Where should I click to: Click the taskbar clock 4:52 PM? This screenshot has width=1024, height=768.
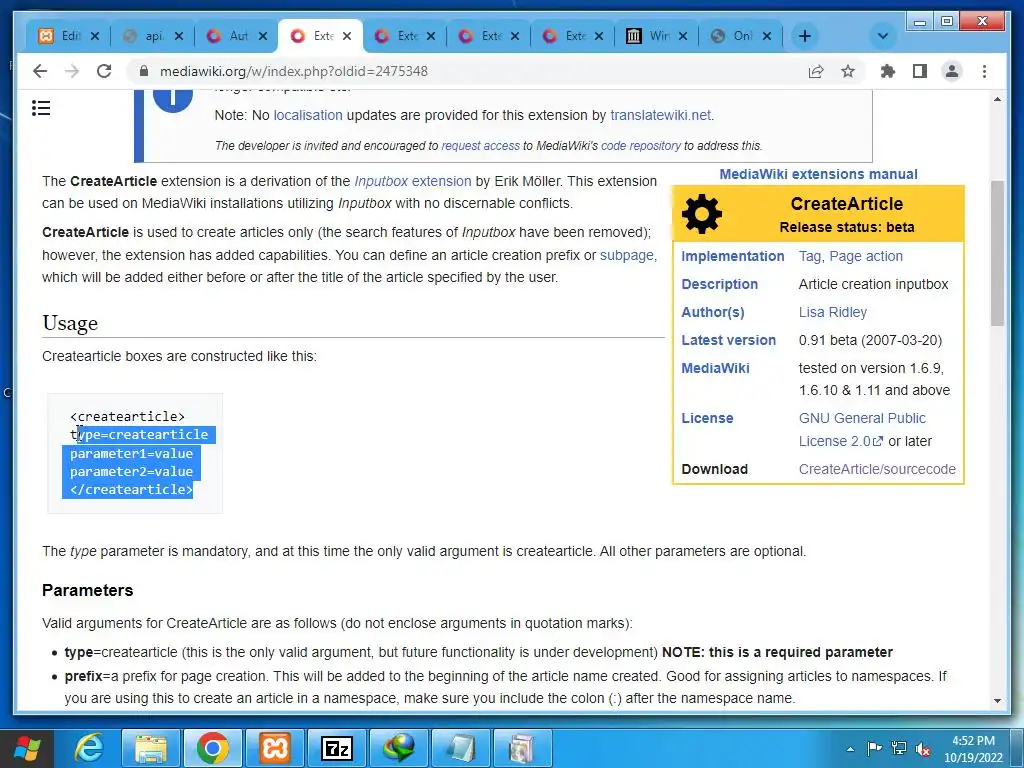point(973,741)
